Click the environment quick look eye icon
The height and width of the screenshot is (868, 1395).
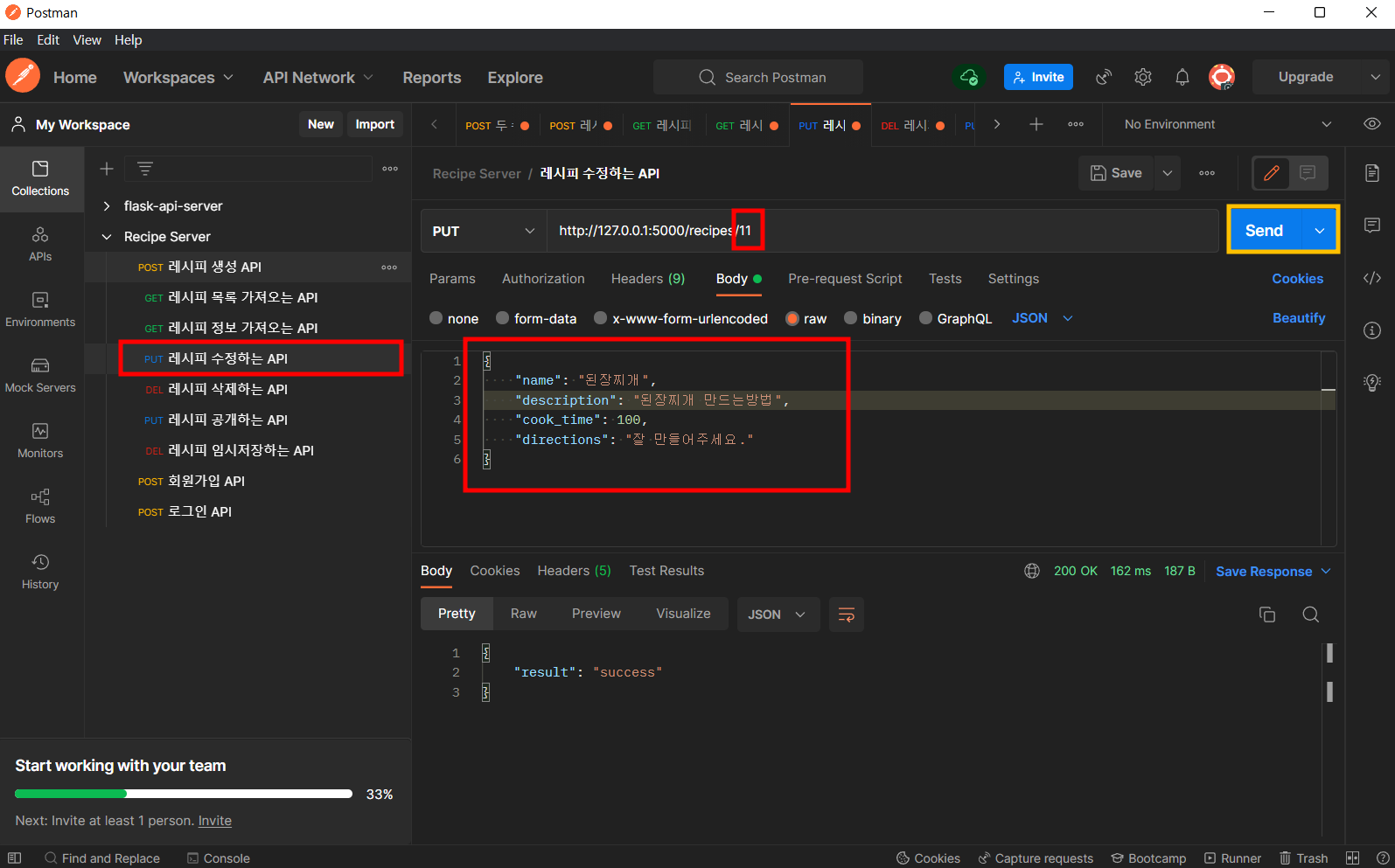point(1372,124)
